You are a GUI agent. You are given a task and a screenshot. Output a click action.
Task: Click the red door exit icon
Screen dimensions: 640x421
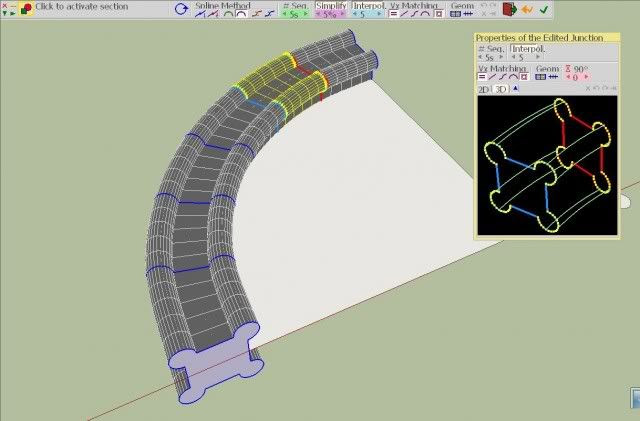click(510, 9)
